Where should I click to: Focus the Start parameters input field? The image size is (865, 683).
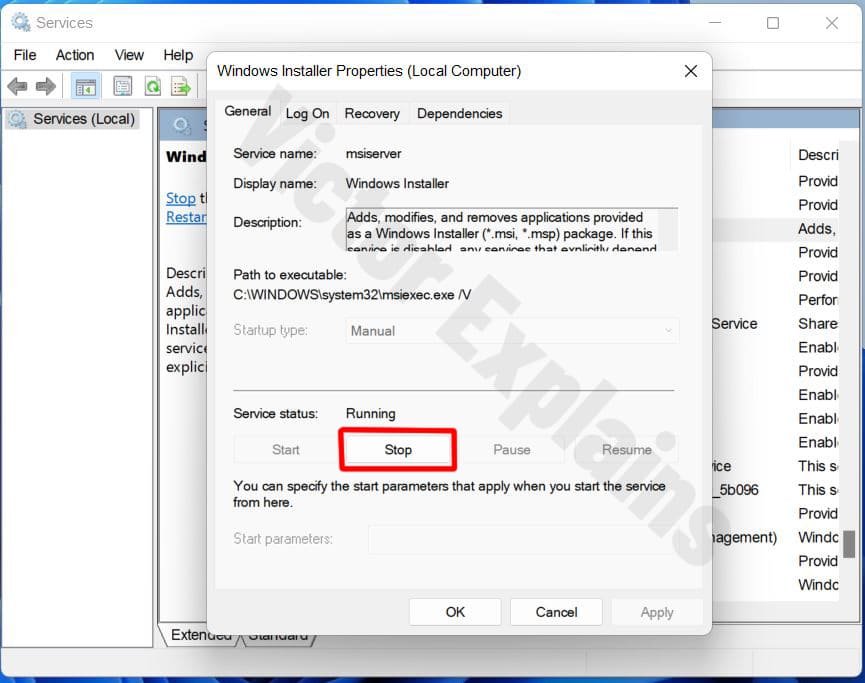(x=523, y=539)
